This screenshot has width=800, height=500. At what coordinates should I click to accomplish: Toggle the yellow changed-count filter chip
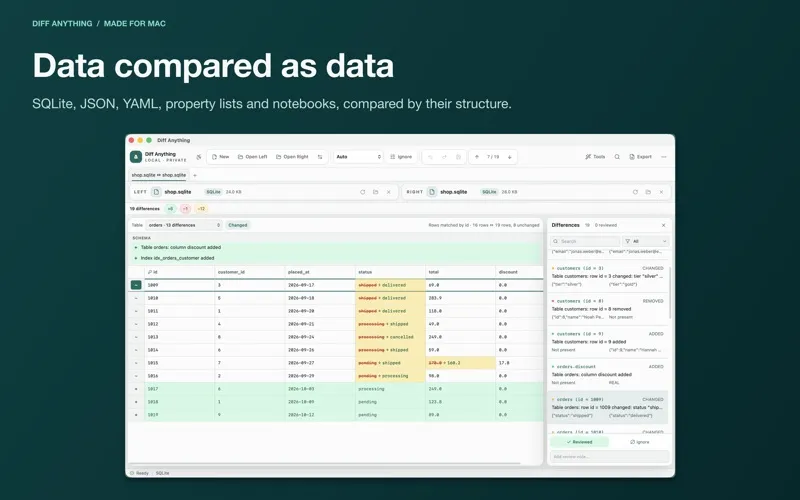pos(201,209)
